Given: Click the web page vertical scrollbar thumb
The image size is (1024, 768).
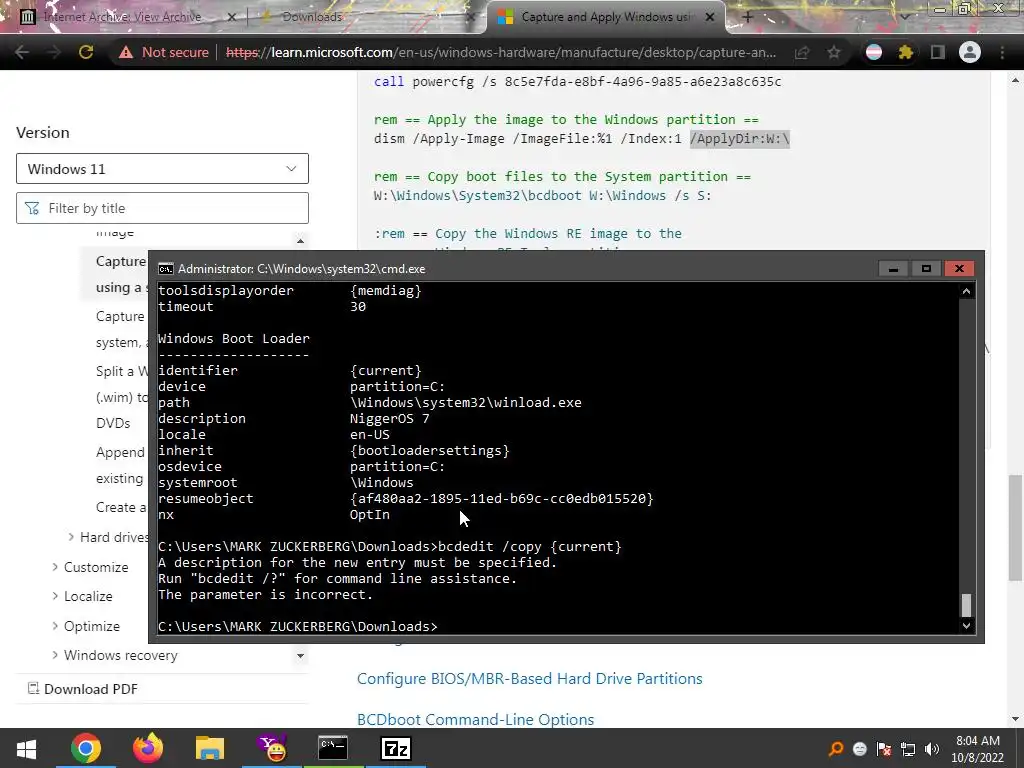Looking at the screenshot, I should [1015, 528].
